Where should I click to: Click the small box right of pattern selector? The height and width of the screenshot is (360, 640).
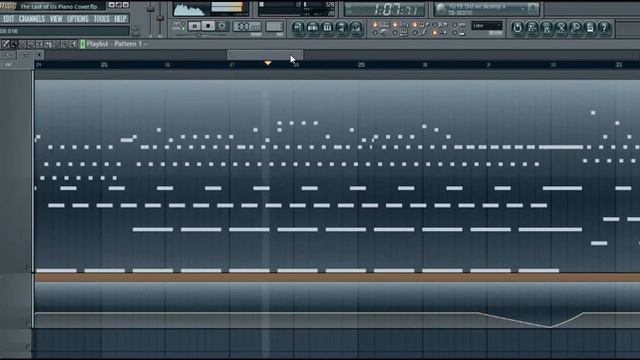274,26
